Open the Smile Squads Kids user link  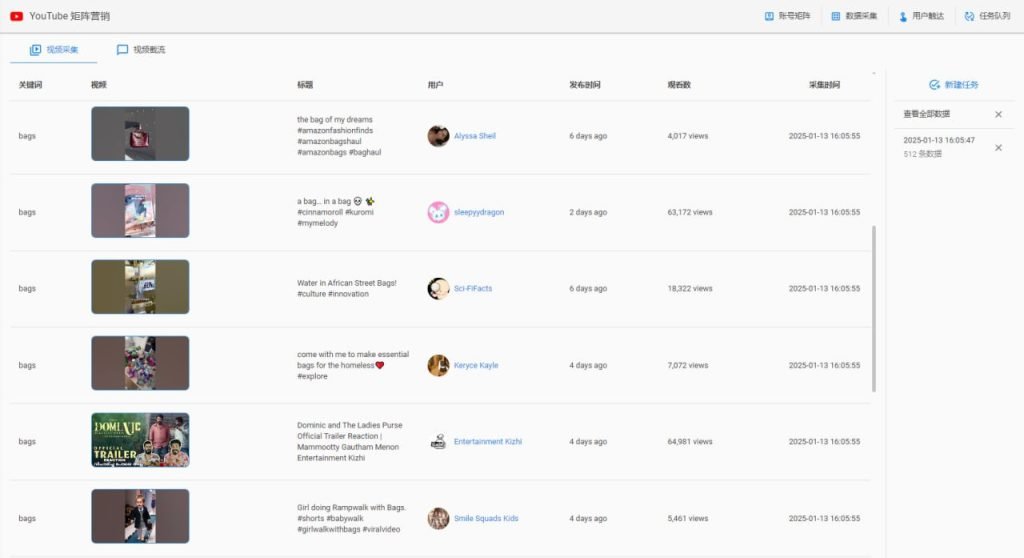coord(486,518)
